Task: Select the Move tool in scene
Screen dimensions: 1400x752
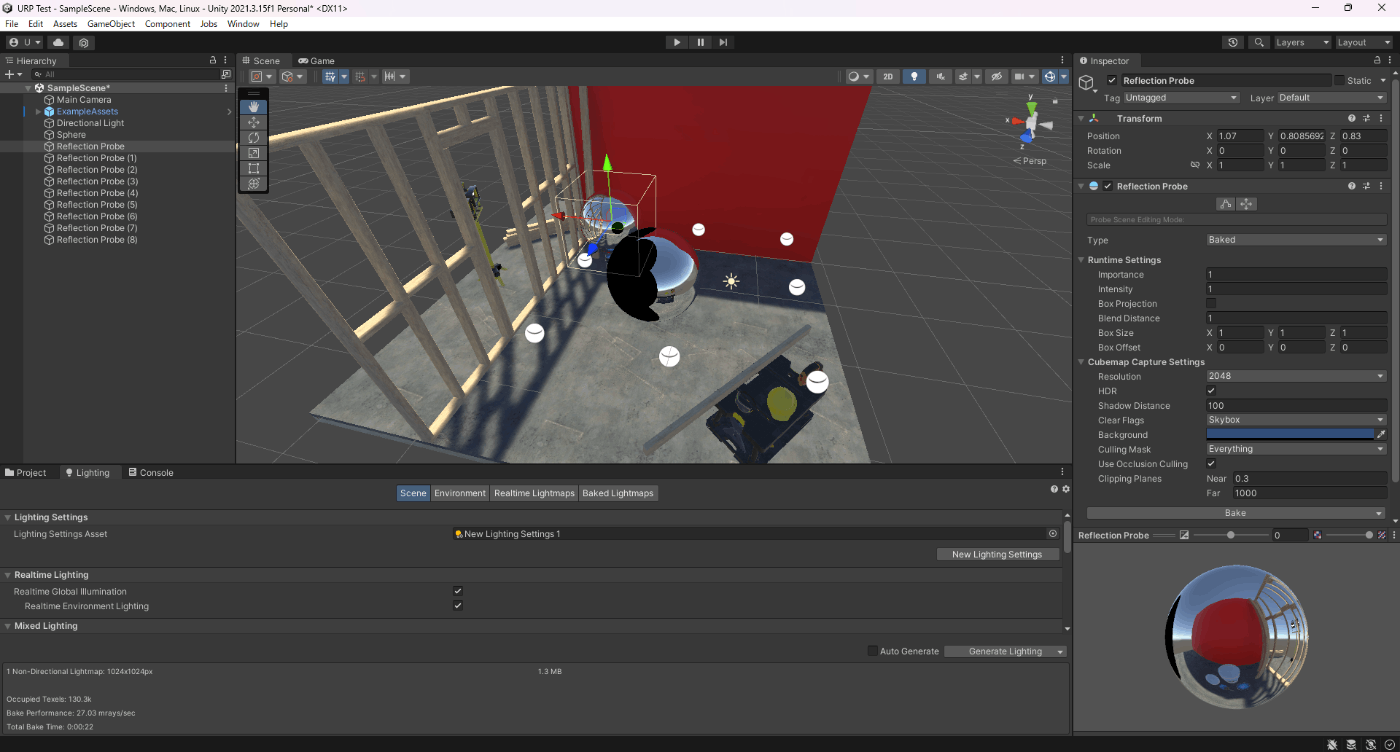Action: coord(254,122)
